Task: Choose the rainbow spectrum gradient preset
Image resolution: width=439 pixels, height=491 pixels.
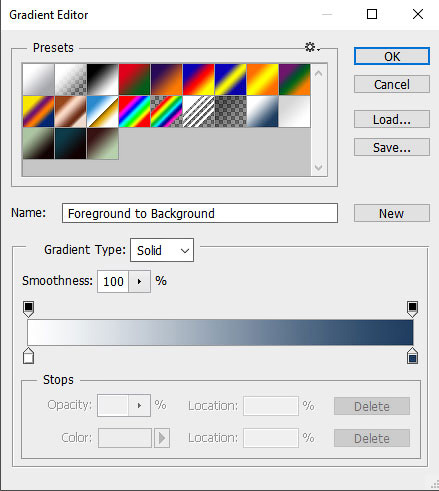Action: pyautogui.click(x=134, y=112)
